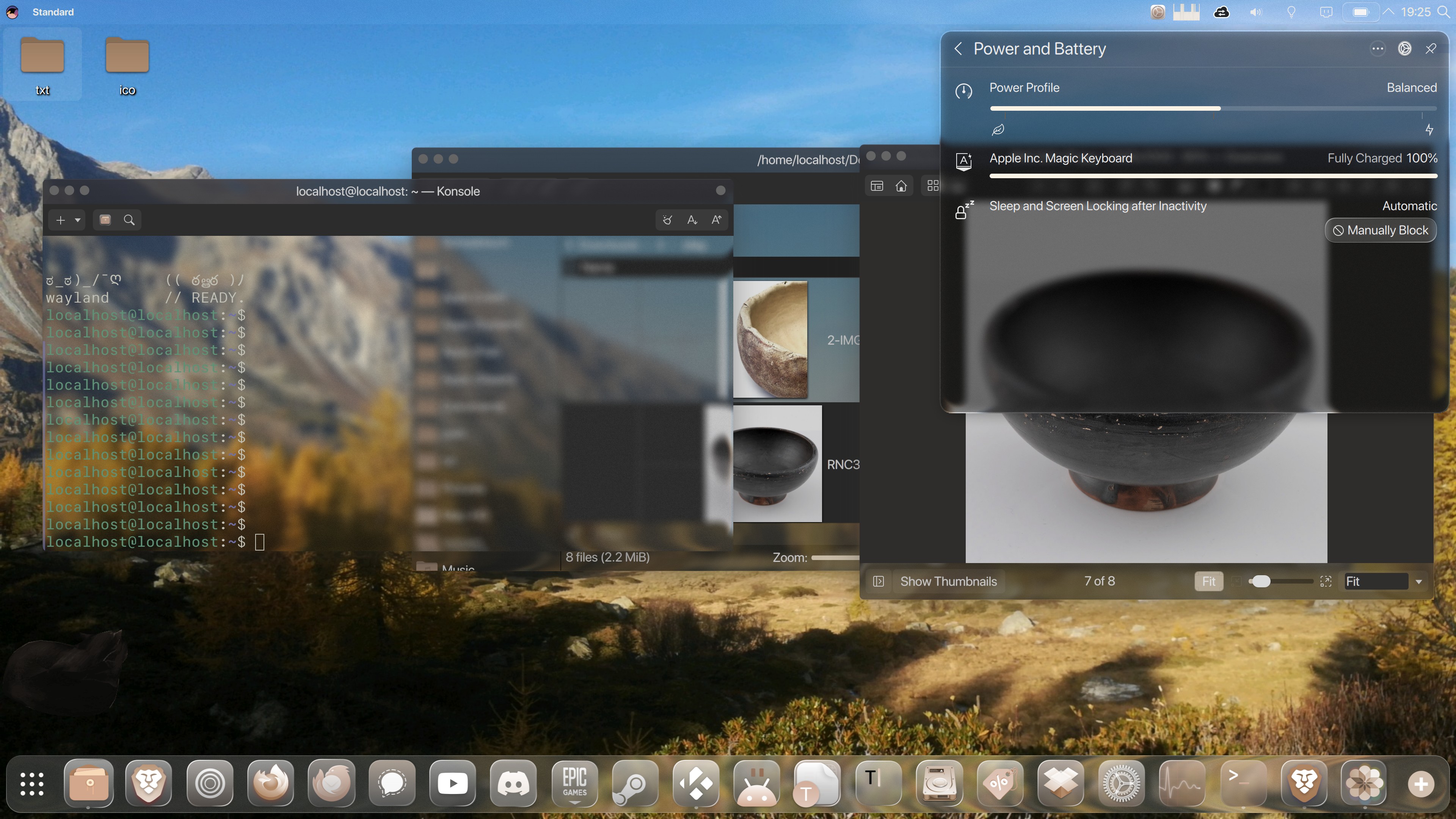1456x819 pixels.
Task: Click the Konsole search icon
Action: pos(129,220)
